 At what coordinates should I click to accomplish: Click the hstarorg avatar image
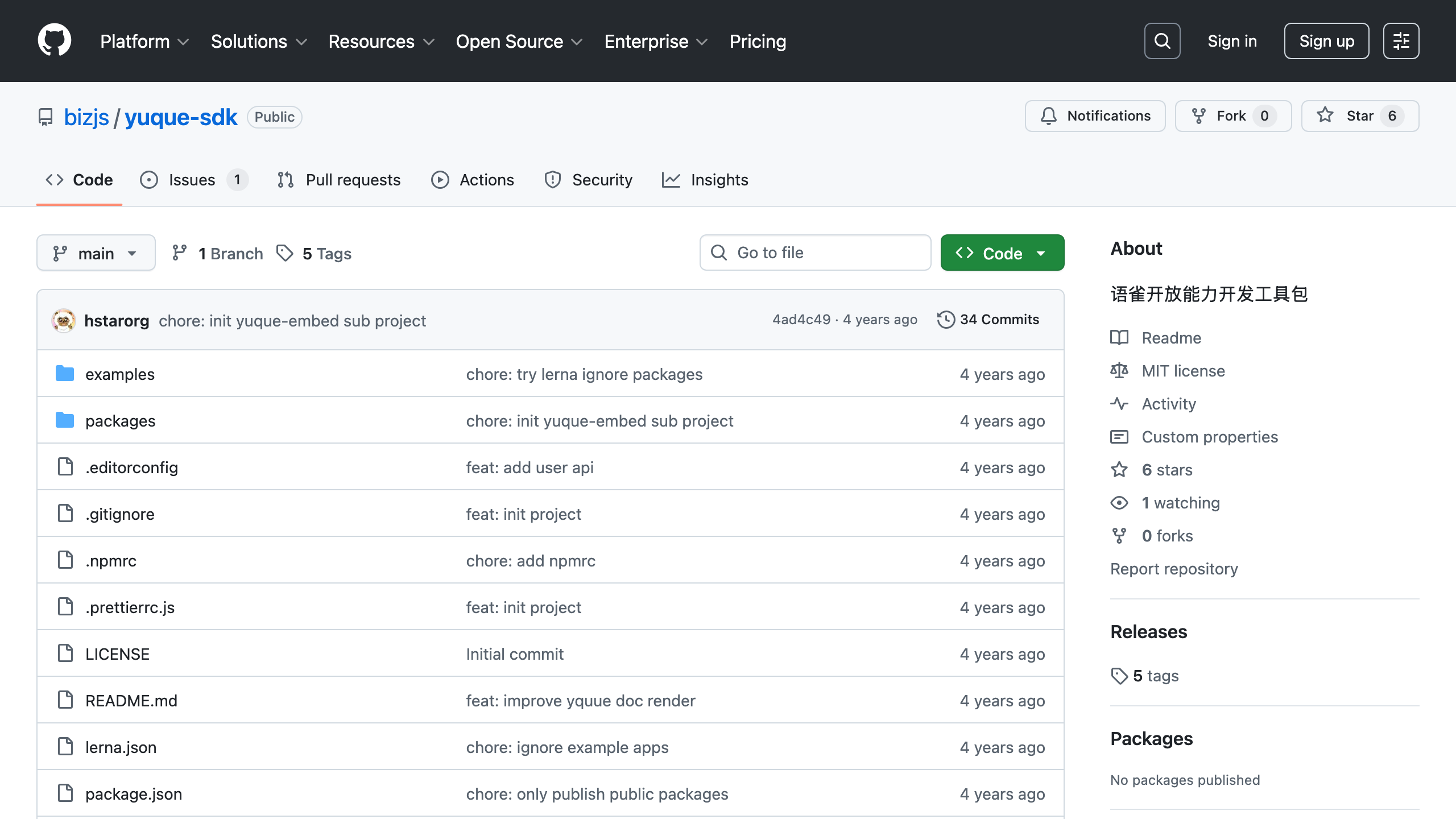[x=64, y=321]
